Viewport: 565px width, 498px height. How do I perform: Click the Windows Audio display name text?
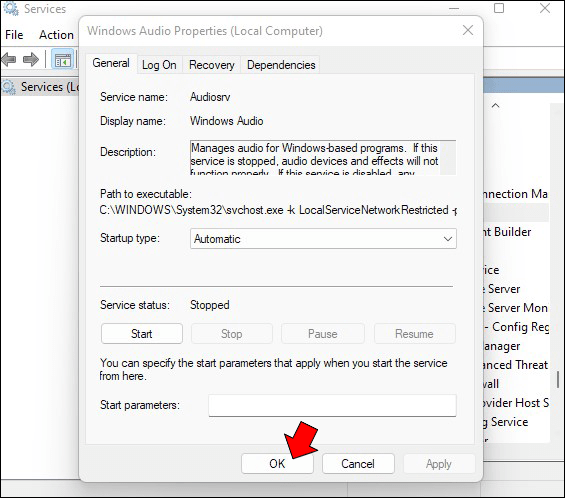pos(227,121)
